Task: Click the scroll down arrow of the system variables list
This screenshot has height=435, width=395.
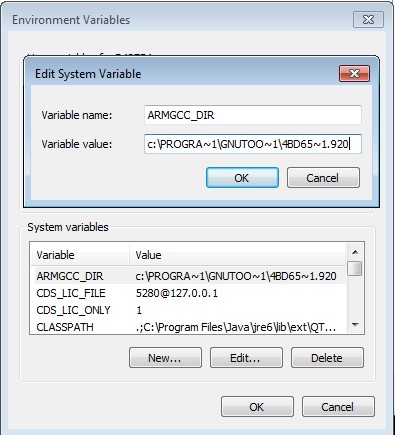Action: [355, 325]
